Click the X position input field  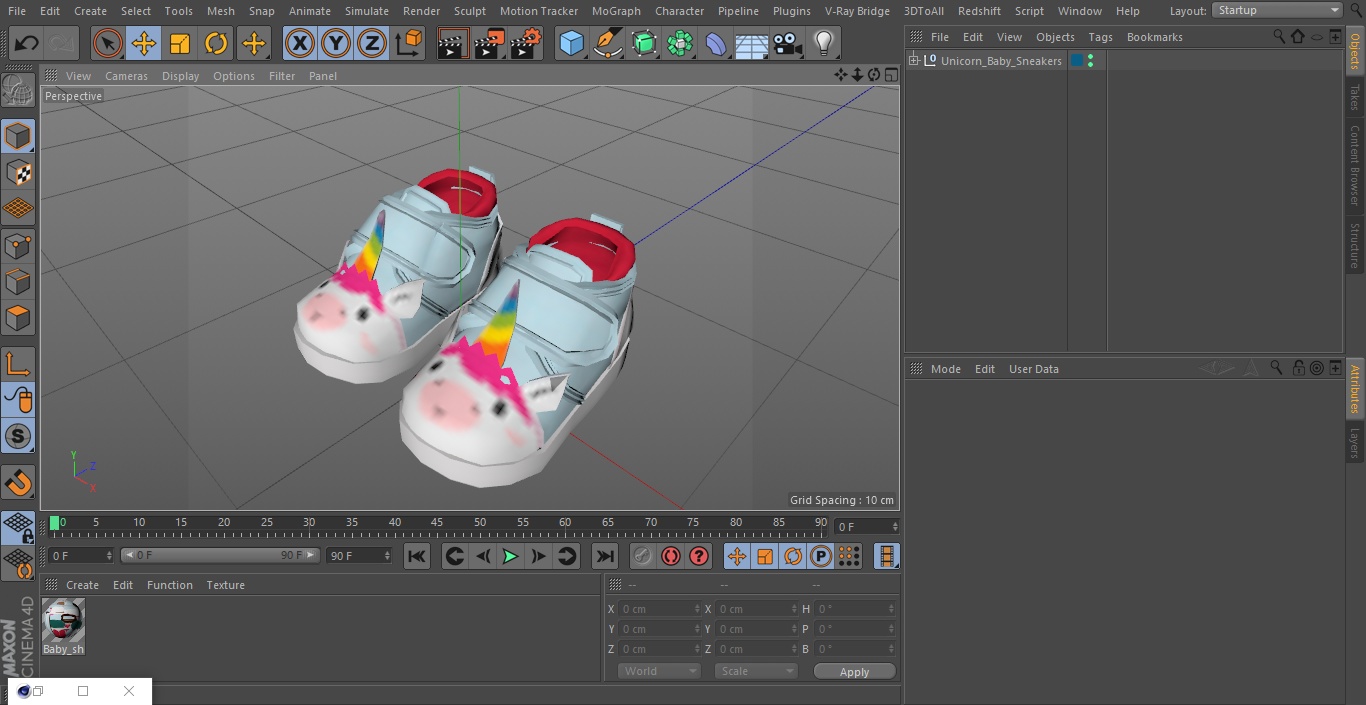tap(659, 609)
